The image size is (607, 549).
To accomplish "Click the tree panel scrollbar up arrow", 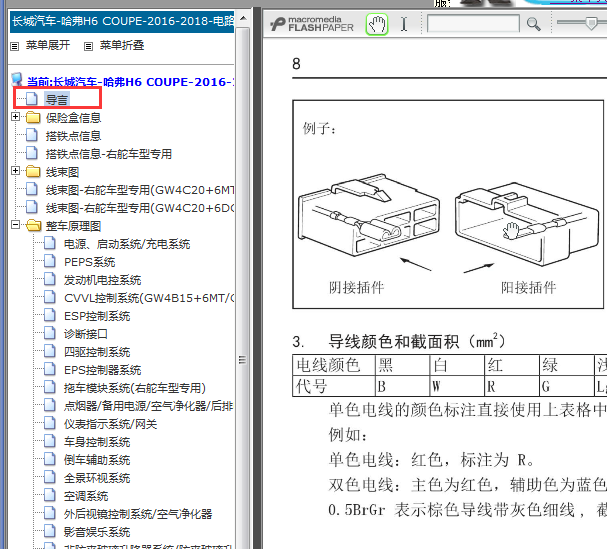I will click(243, 18).
